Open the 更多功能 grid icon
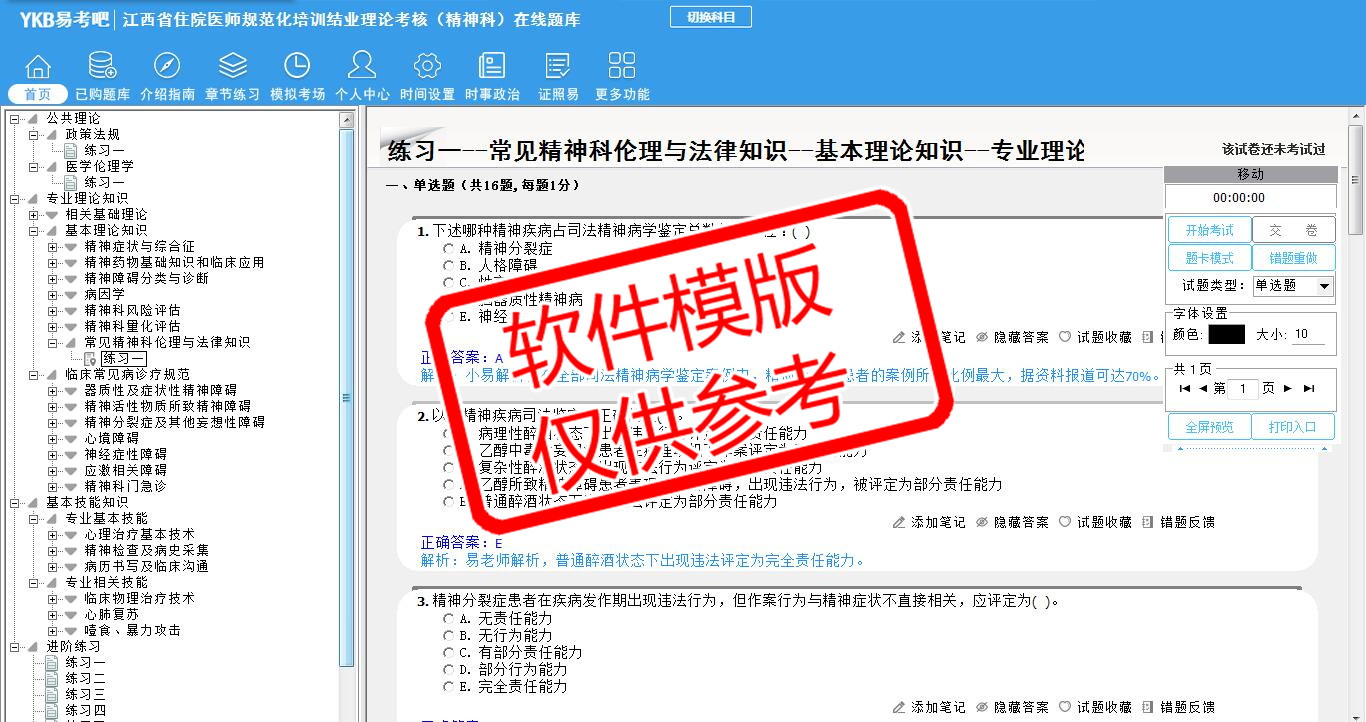This screenshot has height=722, width=1366. [x=622, y=67]
